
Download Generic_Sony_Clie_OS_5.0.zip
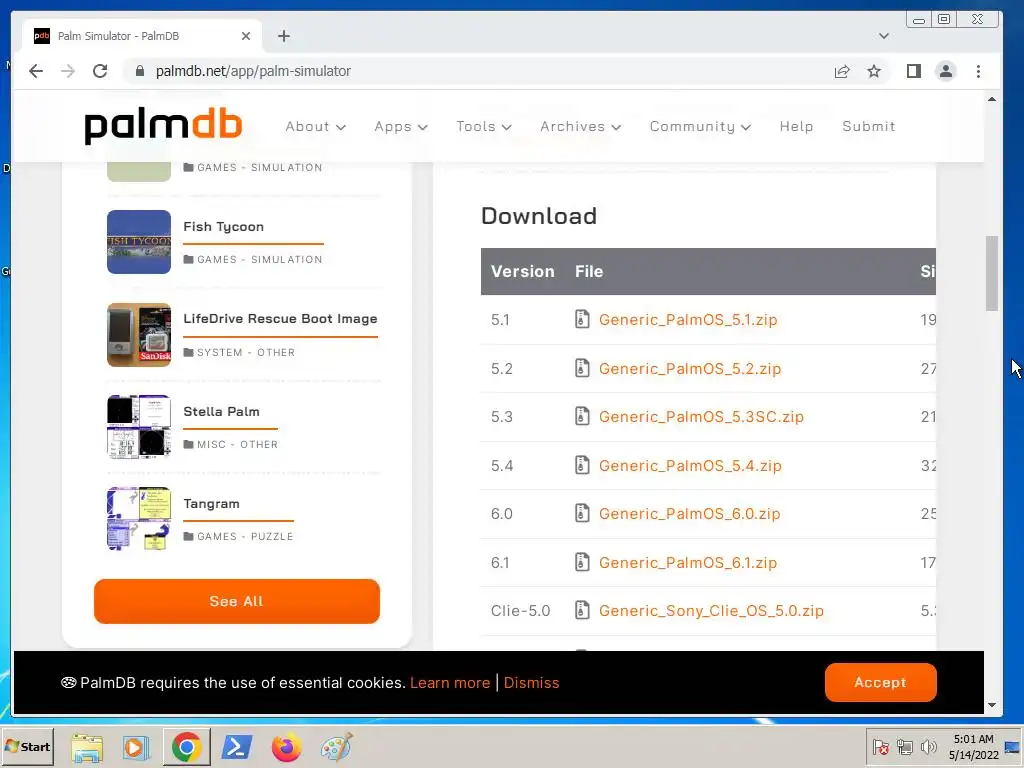coord(711,611)
